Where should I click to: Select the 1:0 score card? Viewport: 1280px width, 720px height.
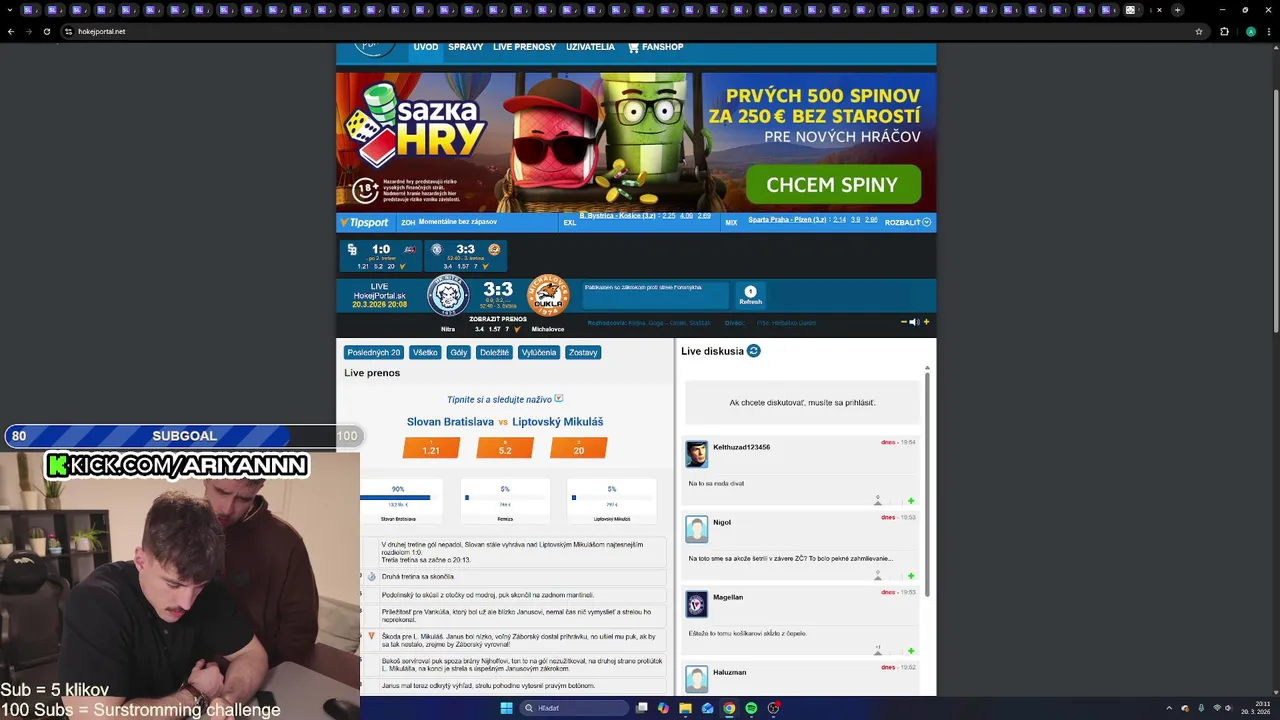tap(380, 256)
